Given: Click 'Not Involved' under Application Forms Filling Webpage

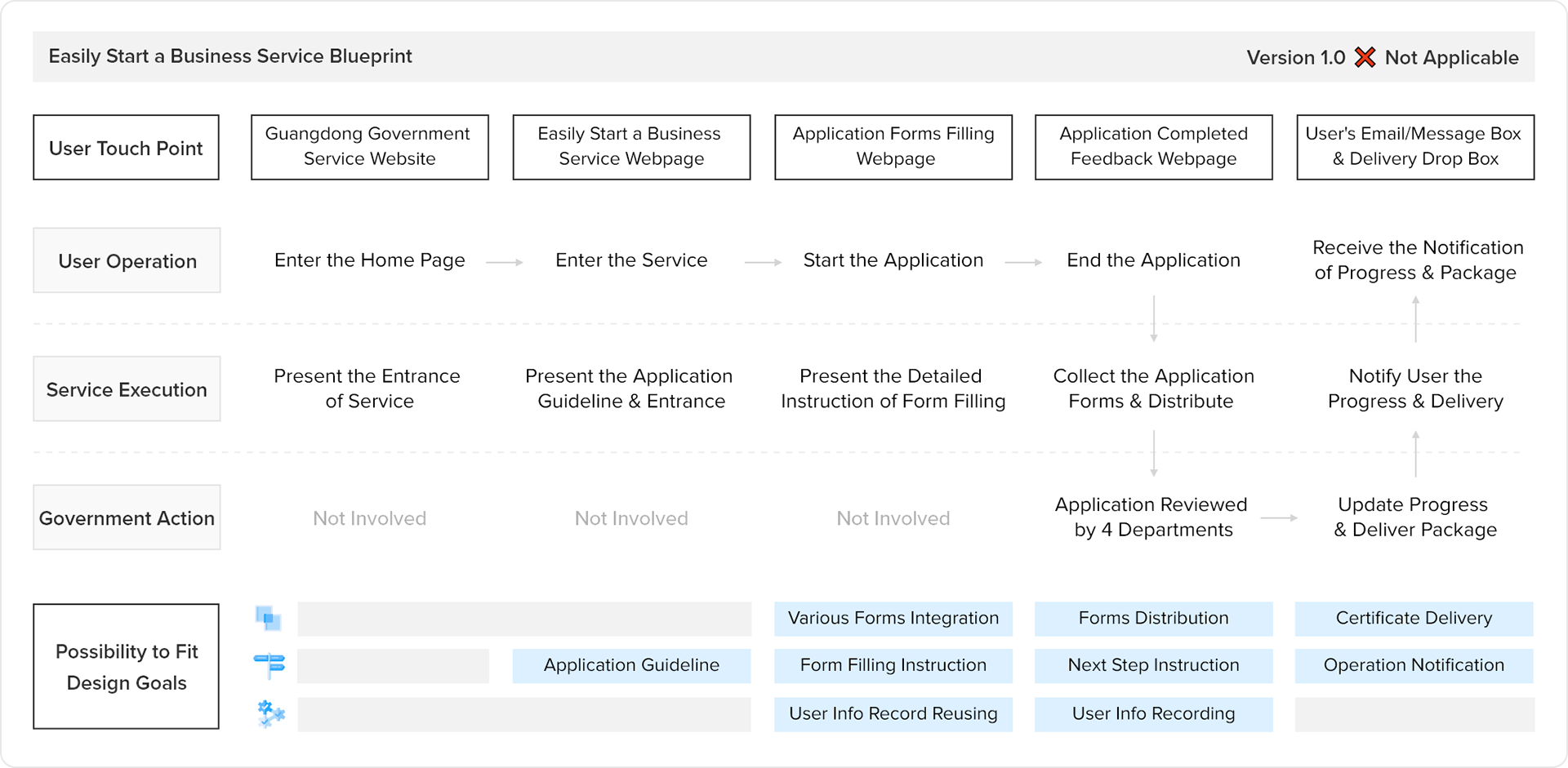Looking at the screenshot, I should (893, 518).
